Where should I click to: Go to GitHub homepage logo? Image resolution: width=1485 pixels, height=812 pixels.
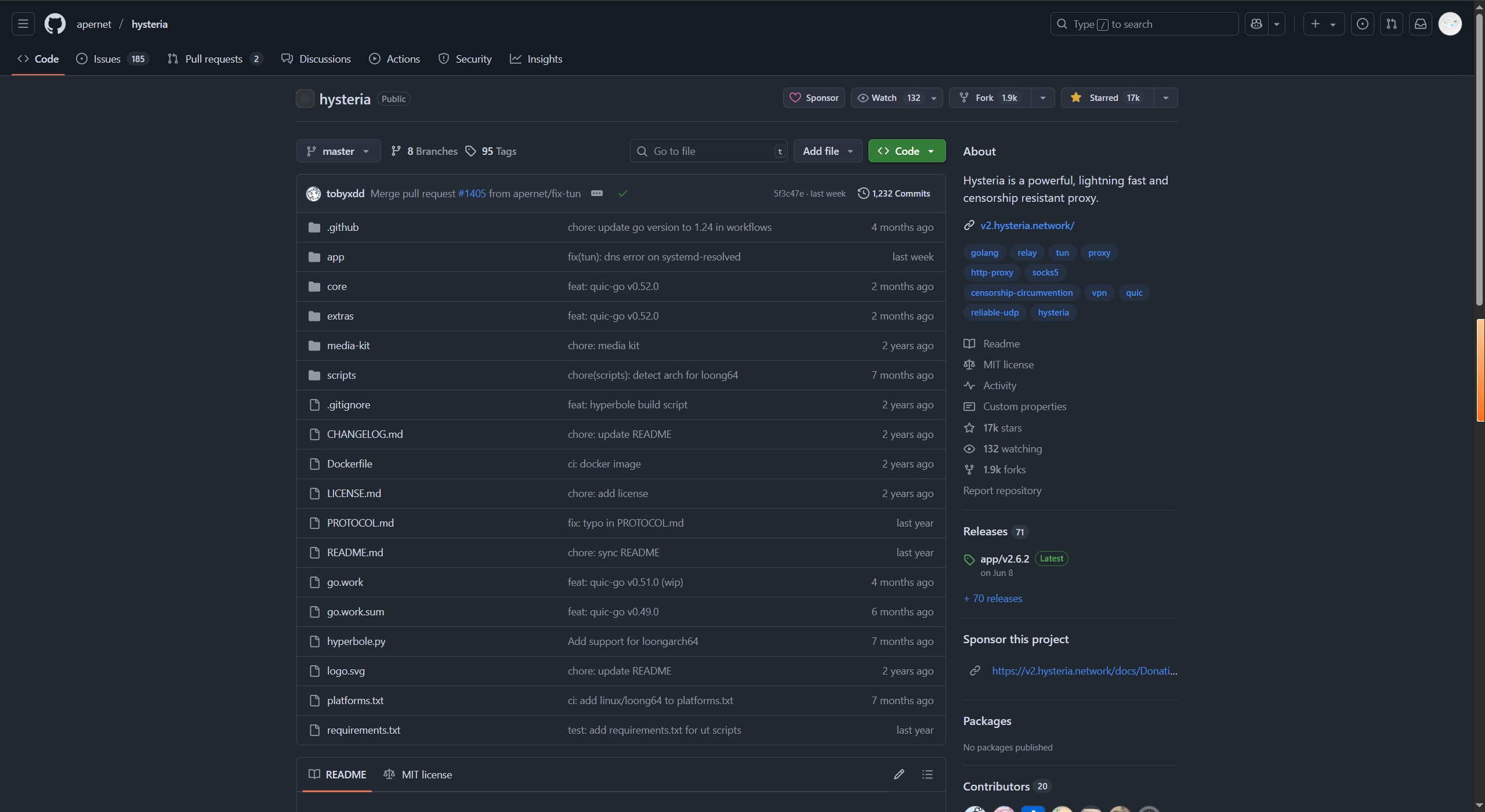tap(55, 24)
